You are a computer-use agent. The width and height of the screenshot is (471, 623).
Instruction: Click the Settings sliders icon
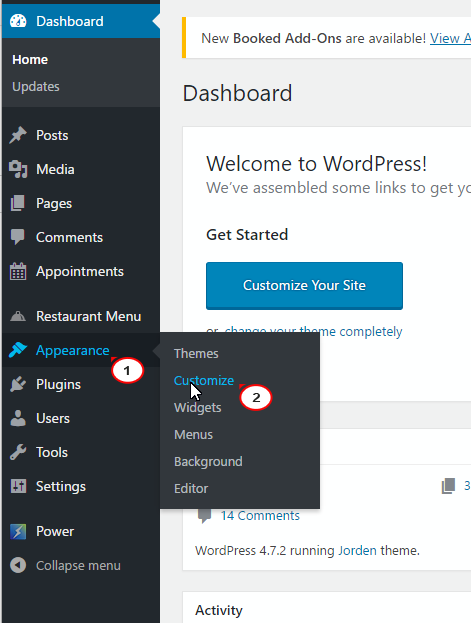(18, 486)
